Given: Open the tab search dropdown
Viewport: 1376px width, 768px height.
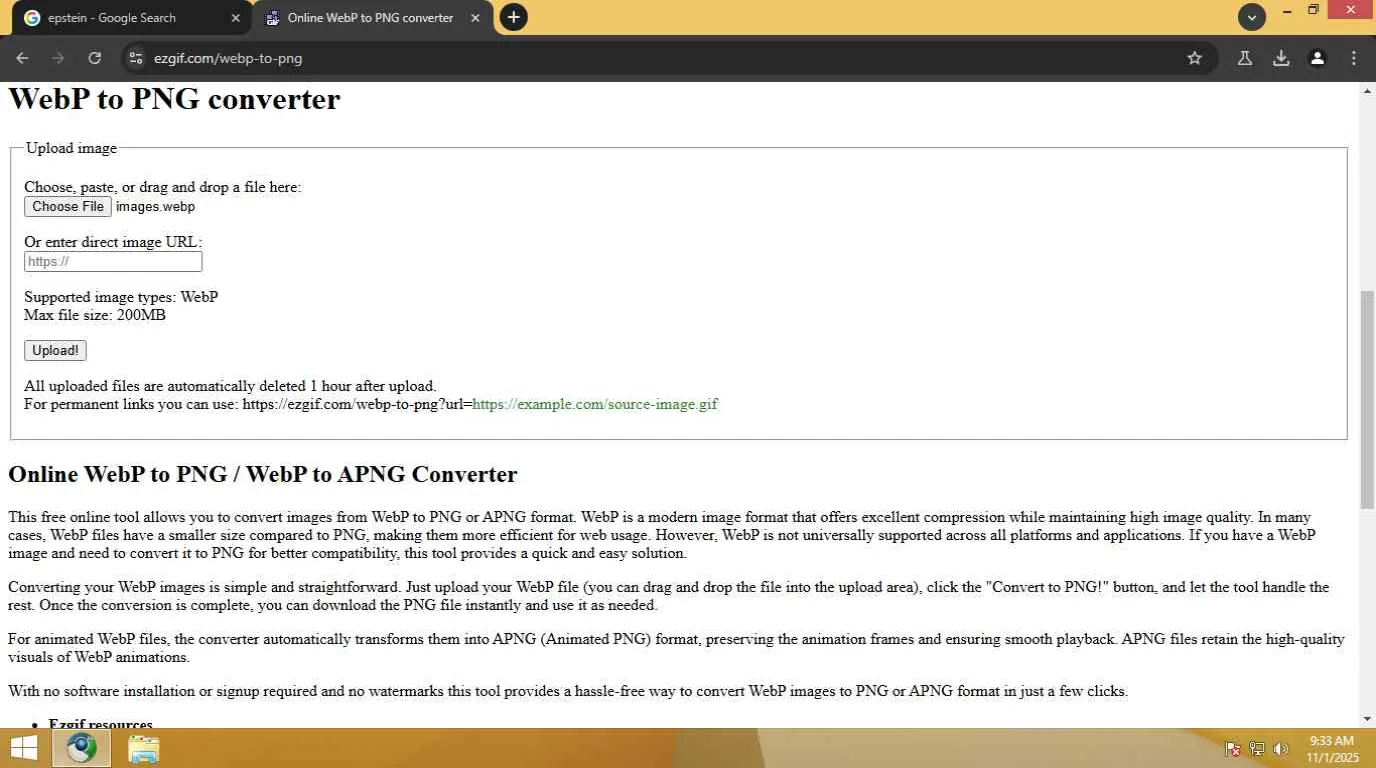Looking at the screenshot, I should [x=1251, y=17].
